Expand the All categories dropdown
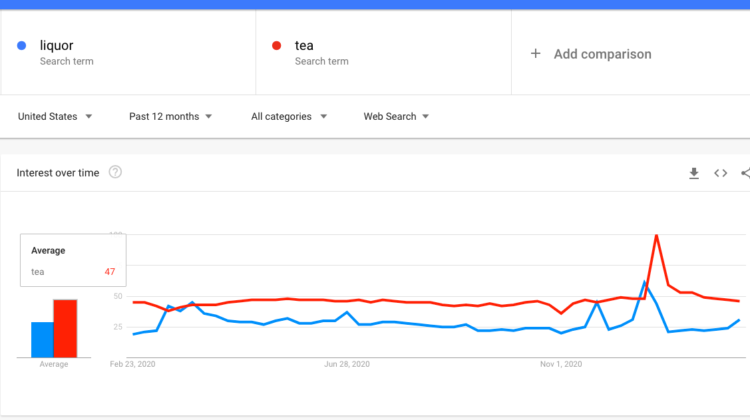The height and width of the screenshot is (420, 750). click(x=288, y=117)
